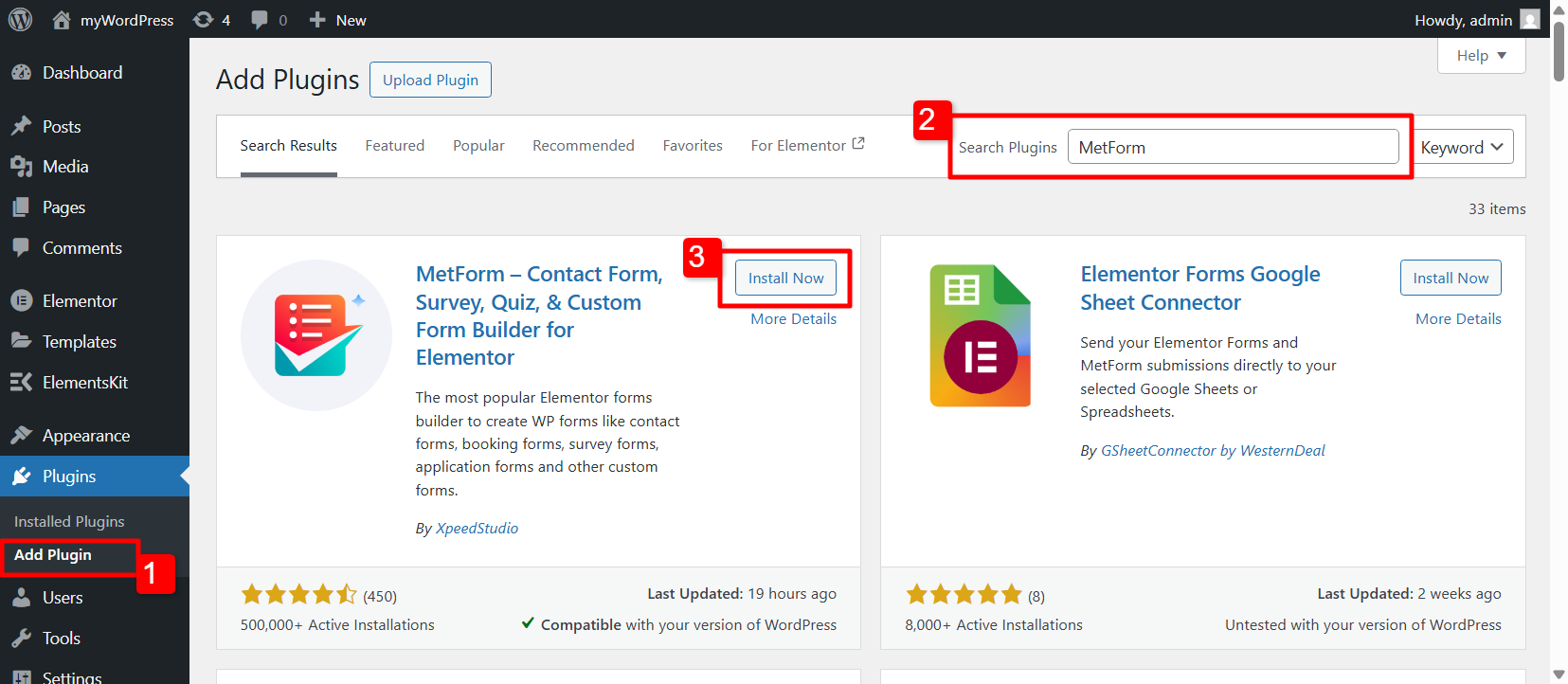Viewport: 1568px width, 684px height.
Task: Open the Keyword search type dropdown
Action: [x=1462, y=147]
